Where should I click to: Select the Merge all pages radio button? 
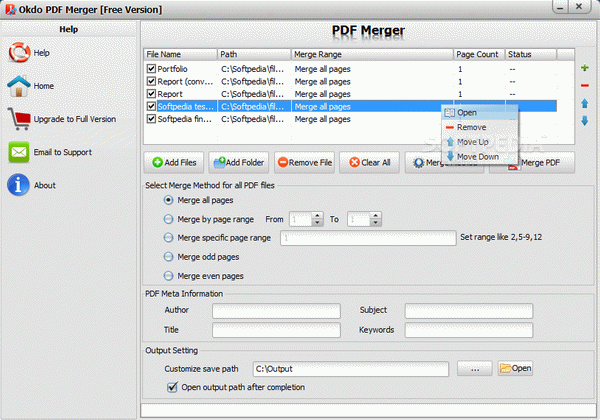tap(168, 200)
